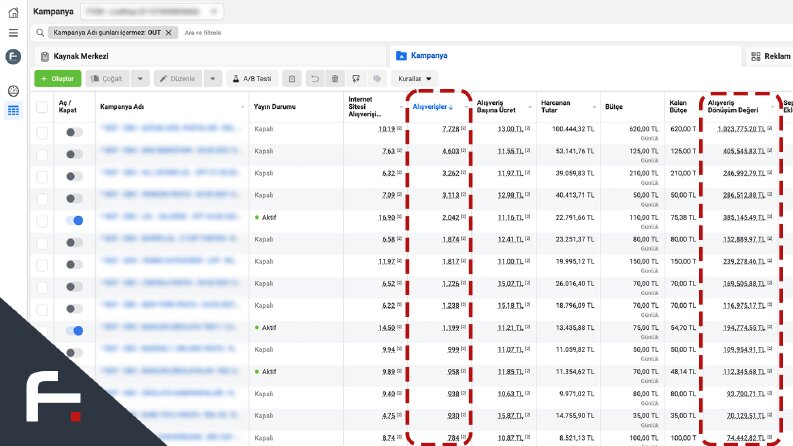Click the A/B Testi button
793x446 pixels.
252,79
